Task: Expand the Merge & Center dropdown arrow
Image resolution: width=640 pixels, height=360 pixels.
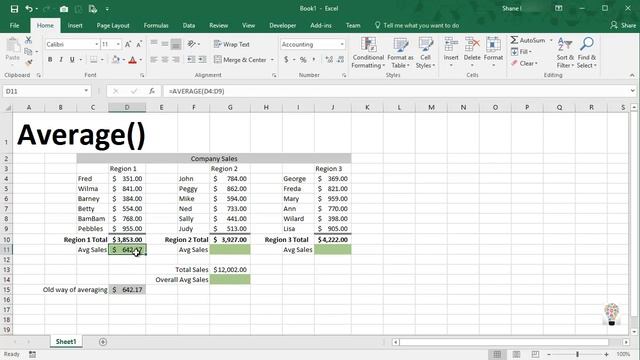Action: tap(272, 60)
